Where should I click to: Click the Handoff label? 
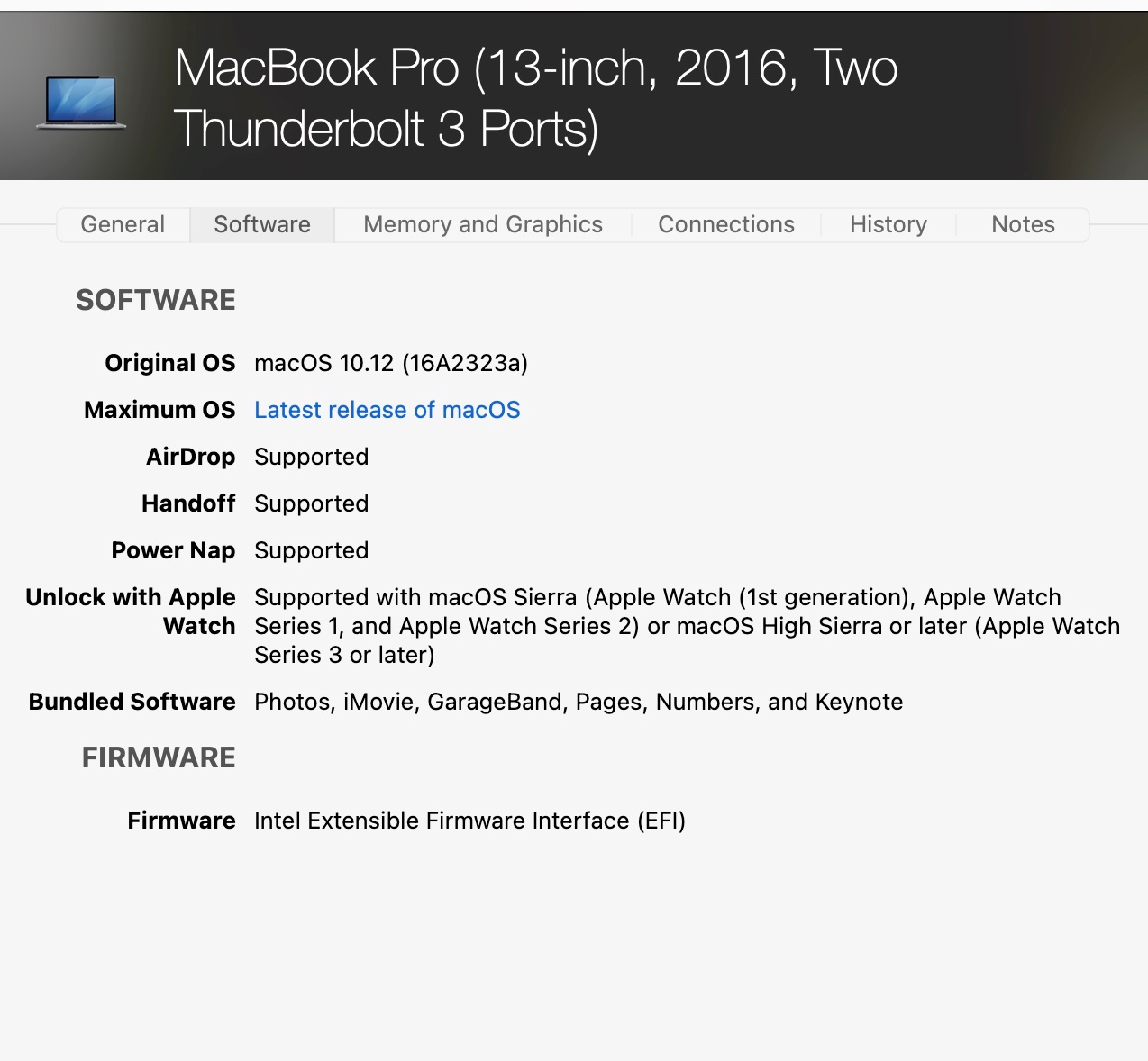pos(188,503)
